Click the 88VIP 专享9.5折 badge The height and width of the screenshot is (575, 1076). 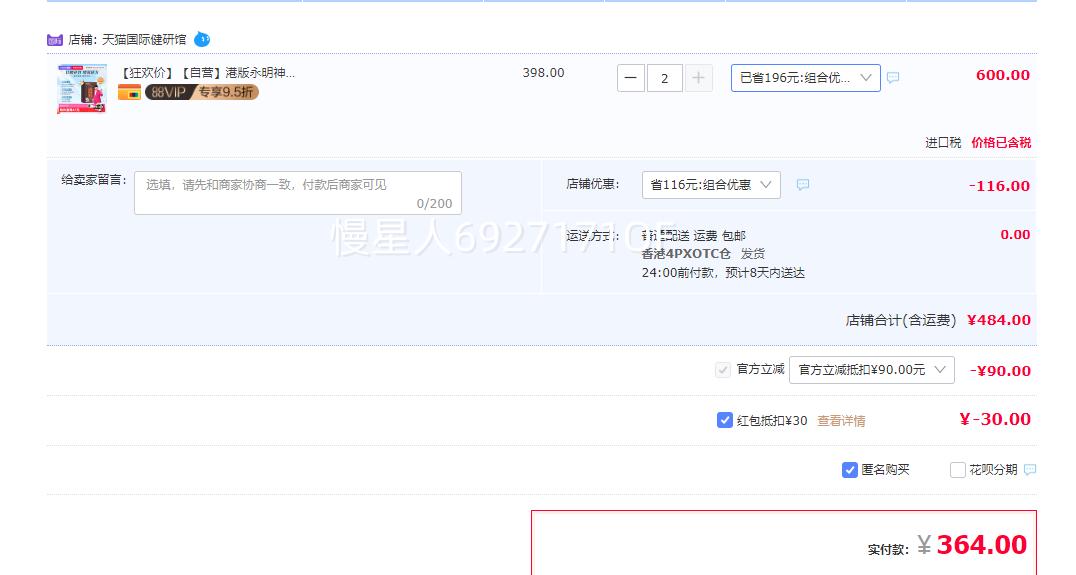(x=201, y=92)
